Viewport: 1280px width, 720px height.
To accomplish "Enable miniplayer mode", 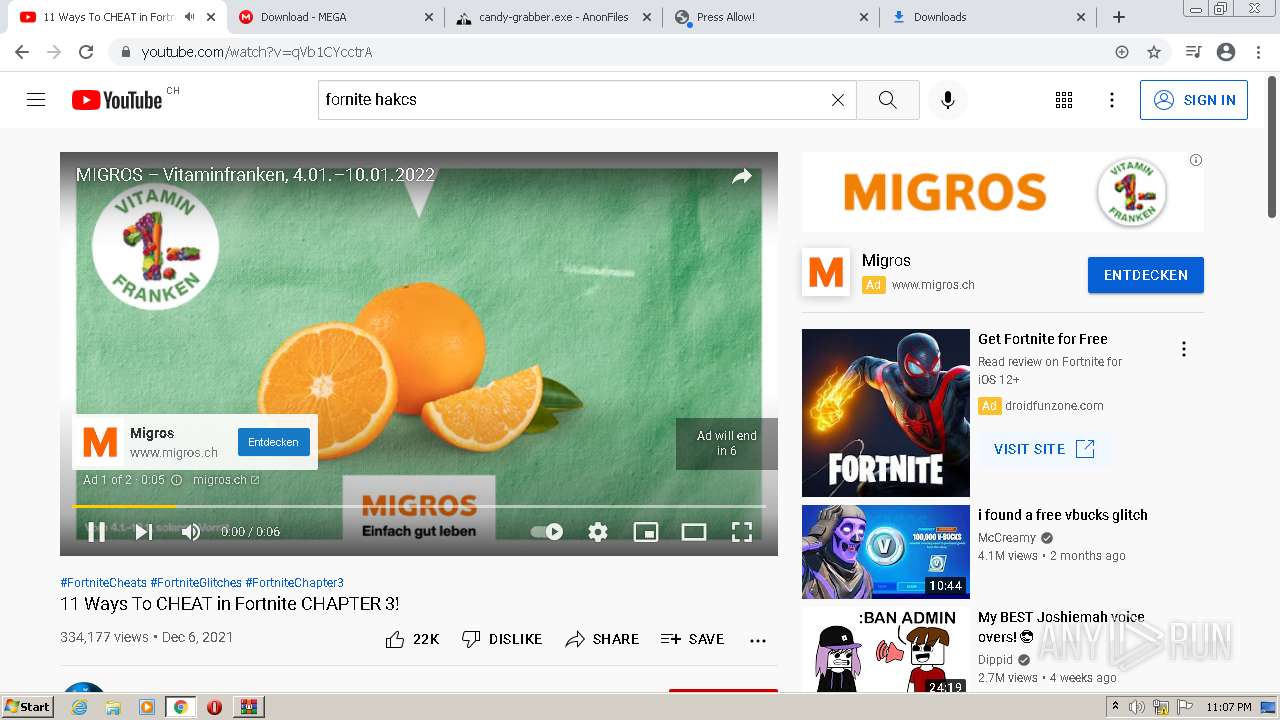I will (646, 532).
